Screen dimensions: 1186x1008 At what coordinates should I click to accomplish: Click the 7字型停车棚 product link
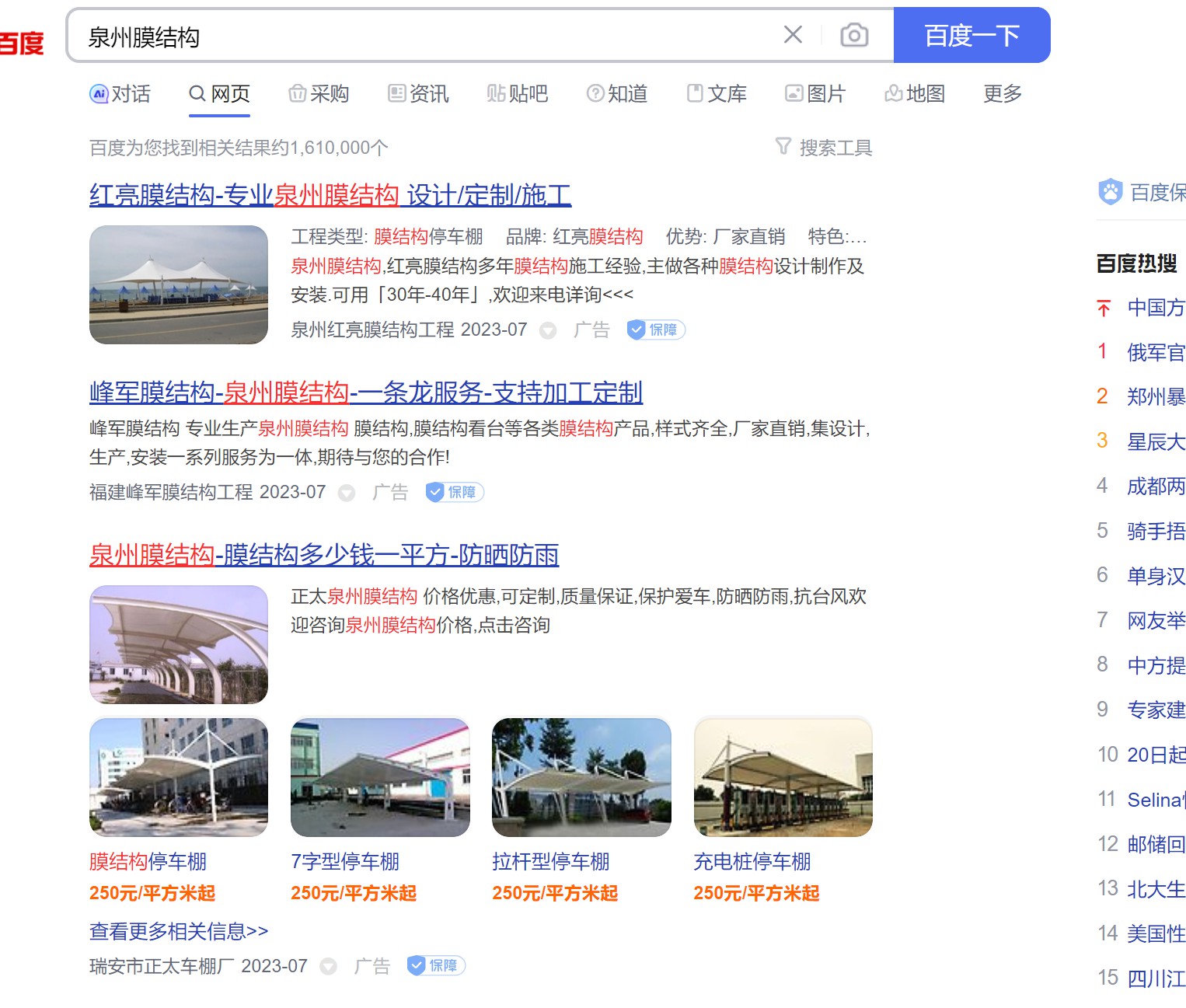pyautogui.click(x=345, y=862)
